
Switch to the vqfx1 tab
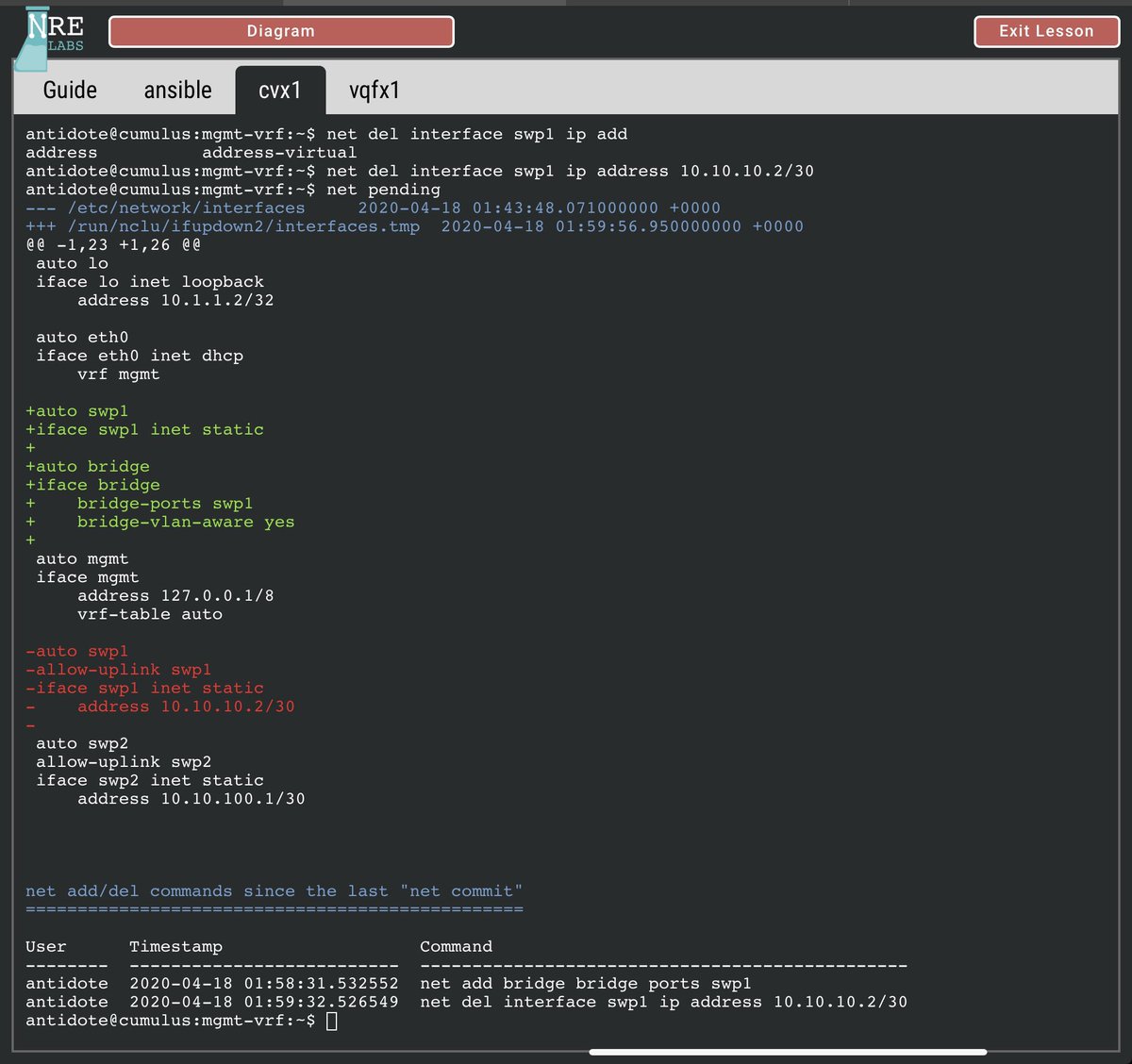click(375, 90)
